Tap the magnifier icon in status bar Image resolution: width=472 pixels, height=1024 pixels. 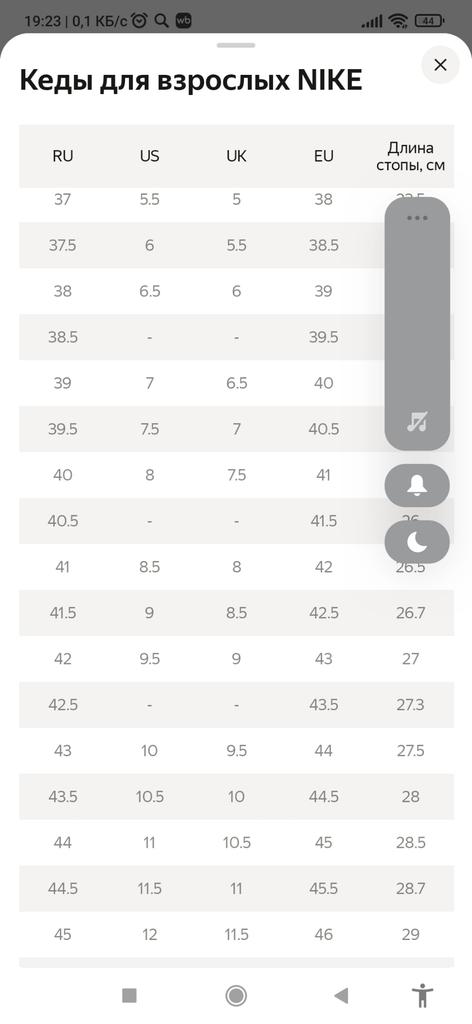pyautogui.click(x=161, y=21)
